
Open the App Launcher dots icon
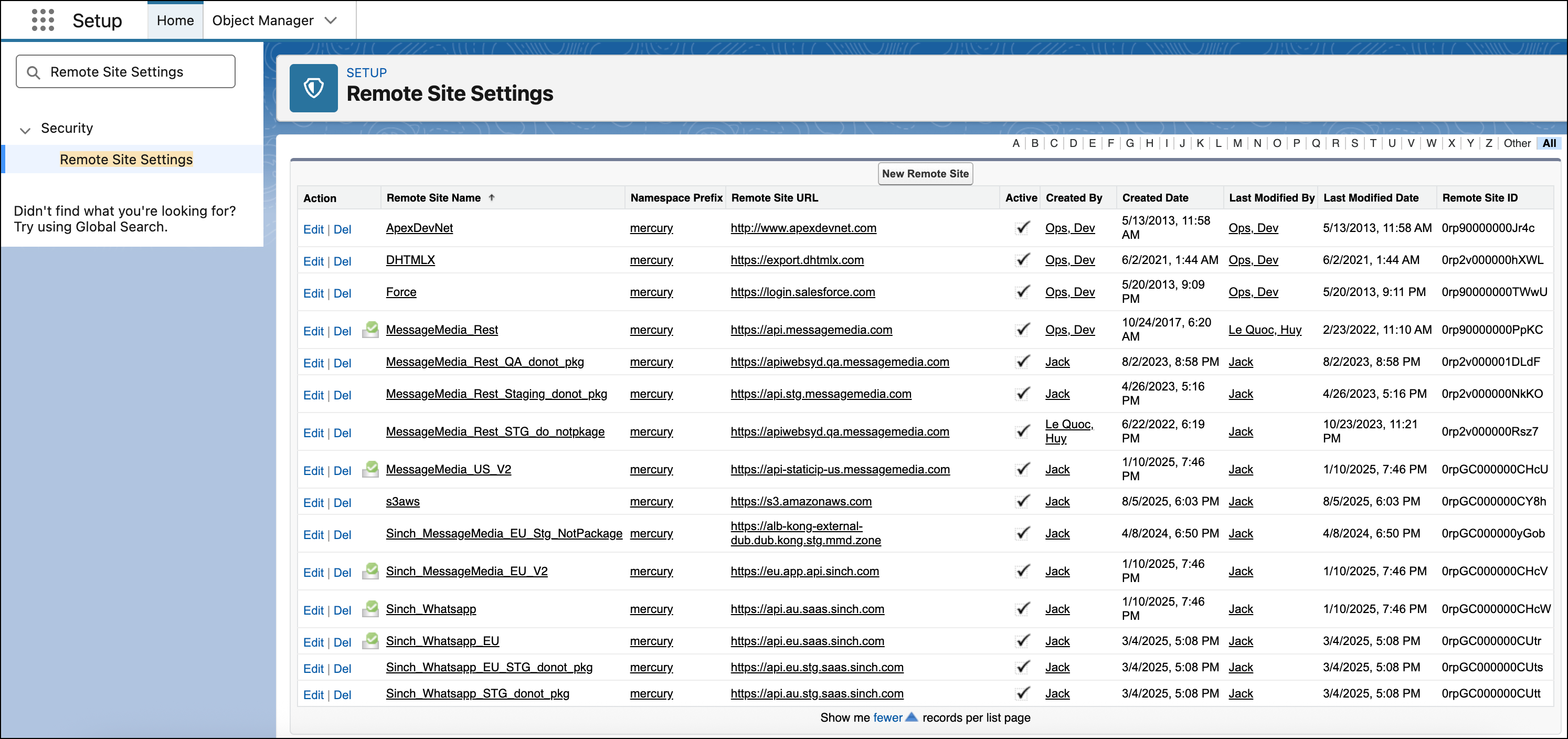click(x=43, y=20)
